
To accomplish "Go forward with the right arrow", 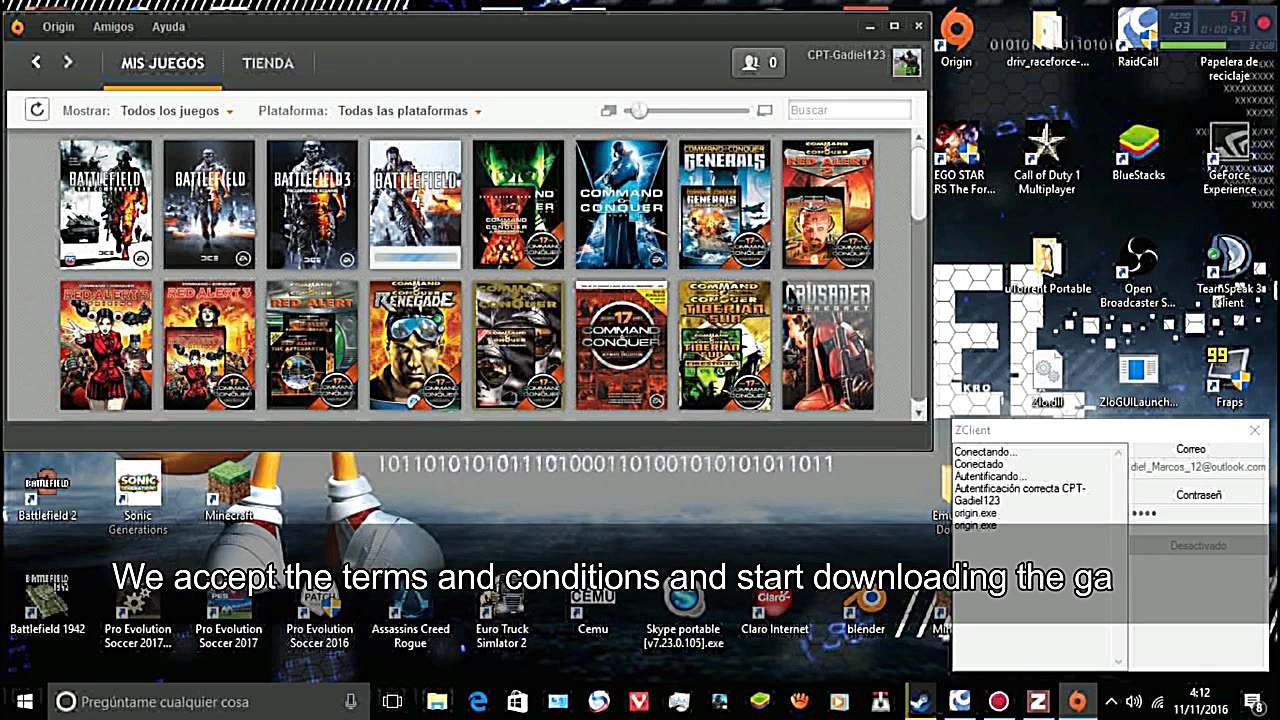I will pyautogui.click(x=68, y=62).
